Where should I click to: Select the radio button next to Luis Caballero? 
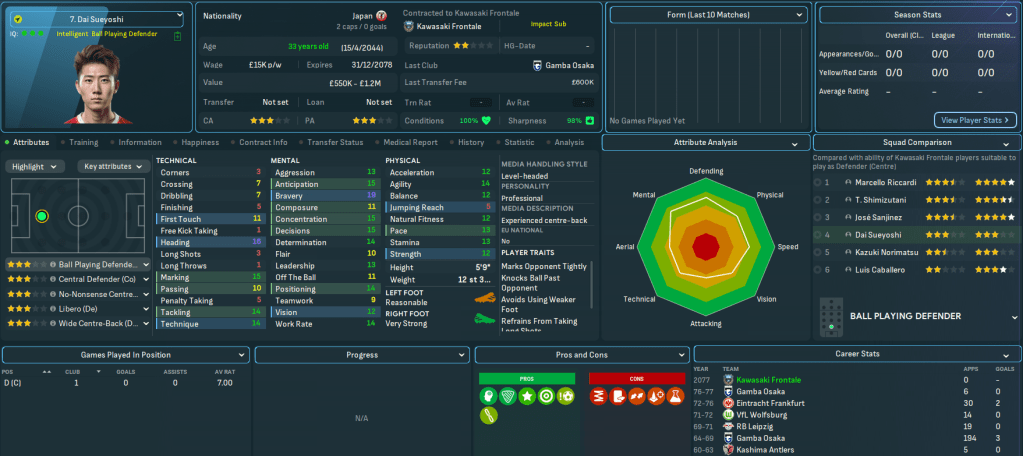pyautogui.click(x=817, y=270)
